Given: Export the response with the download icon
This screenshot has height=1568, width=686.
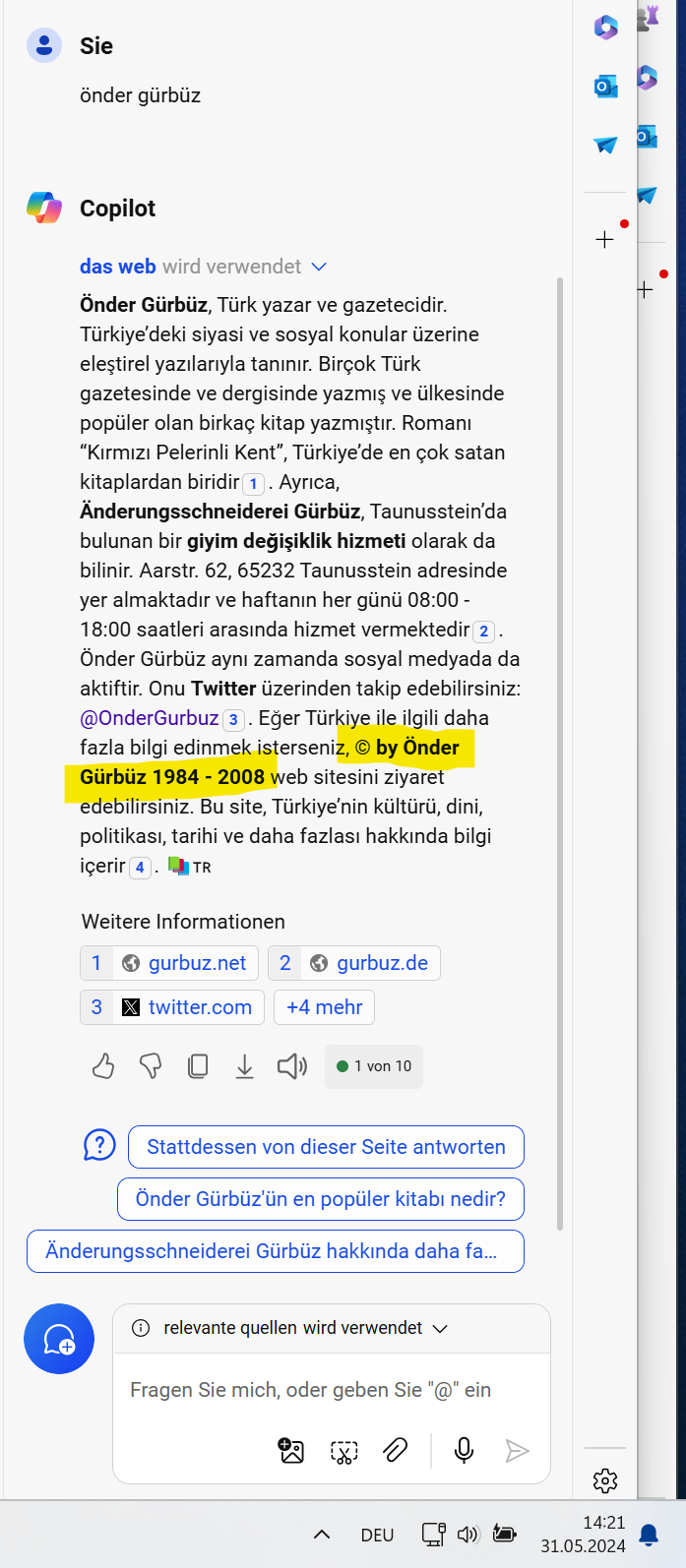Looking at the screenshot, I should click(x=245, y=1066).
